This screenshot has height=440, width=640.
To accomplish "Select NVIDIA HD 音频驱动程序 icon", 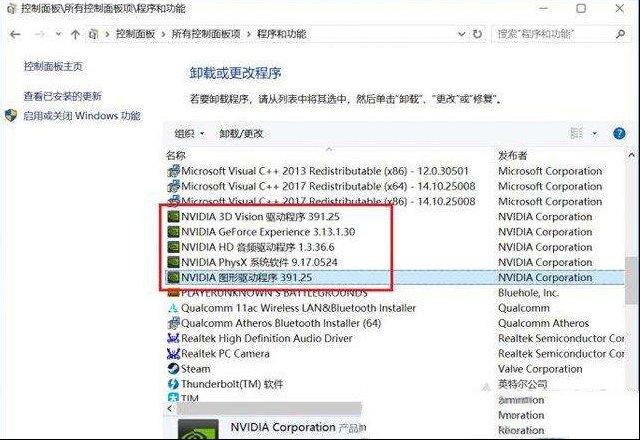I will click(173, 247).
